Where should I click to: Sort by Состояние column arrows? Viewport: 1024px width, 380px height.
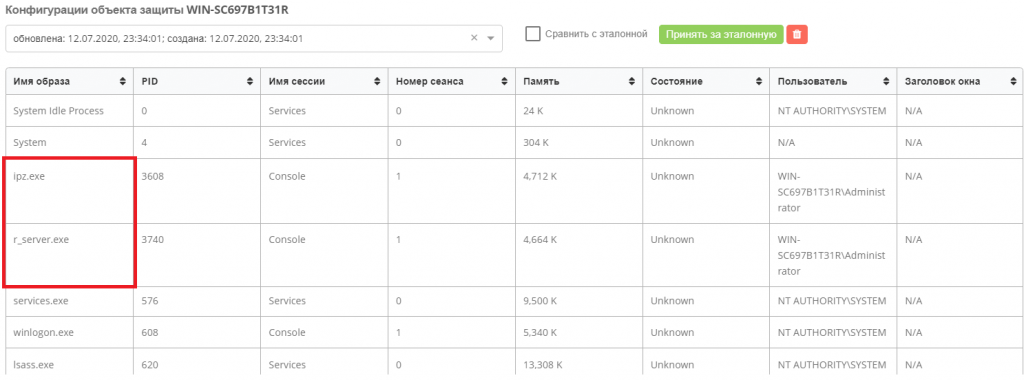click(758, 82)
